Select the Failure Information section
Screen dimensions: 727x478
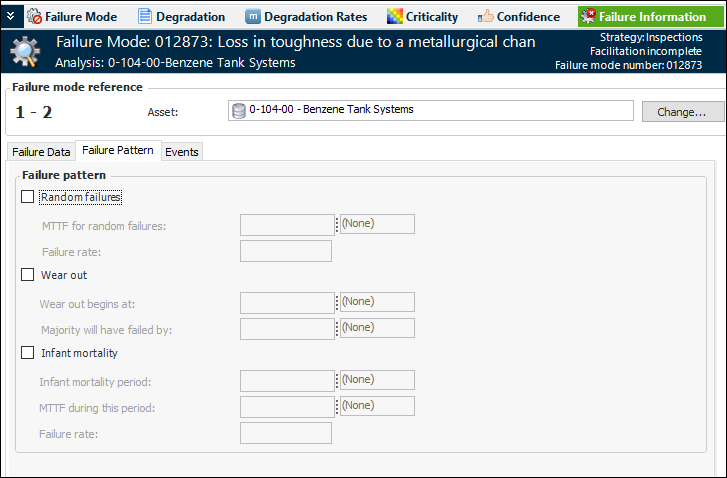pyautogui.click(x=651, y=17)
